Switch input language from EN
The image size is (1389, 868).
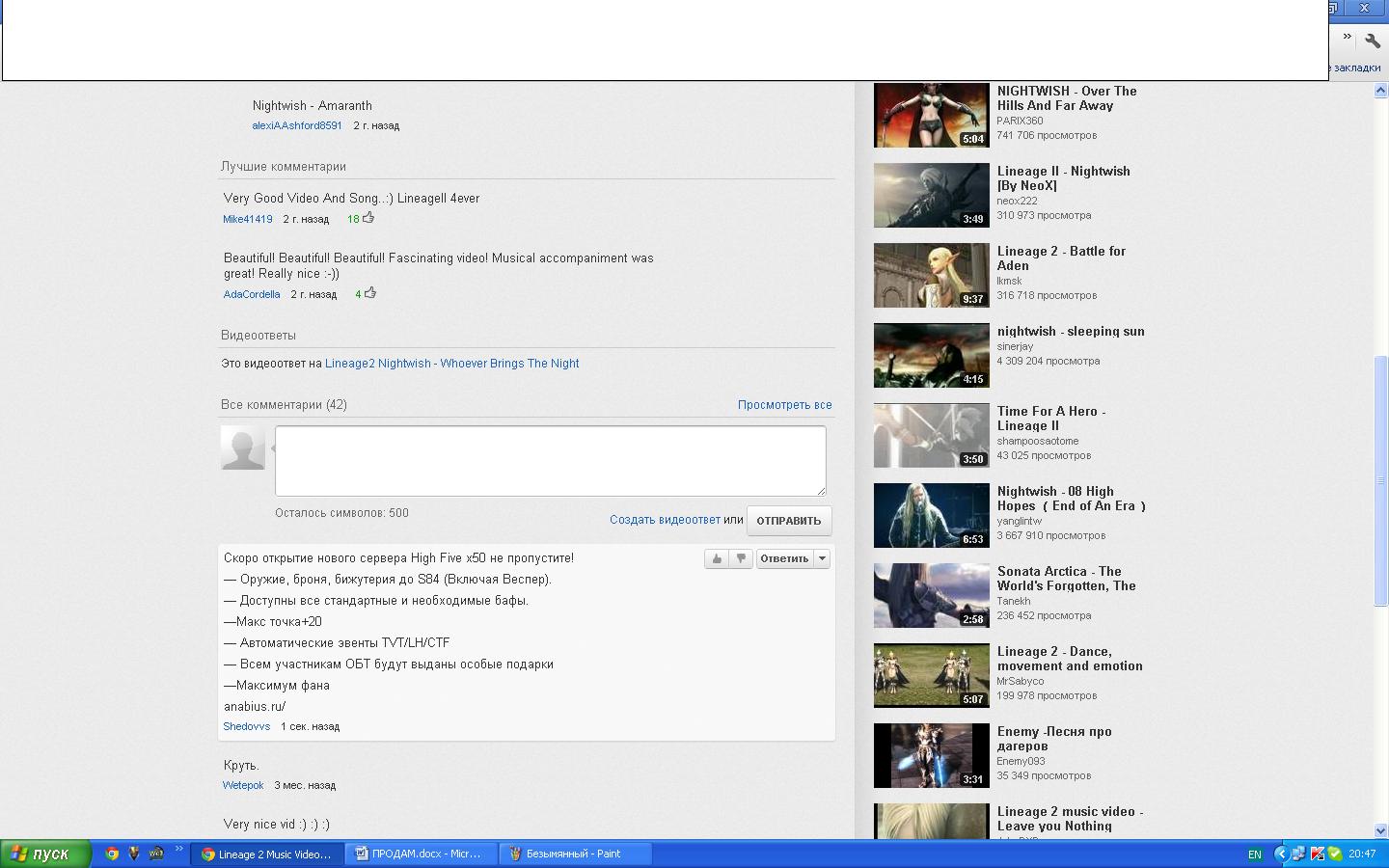tap(1255, 854)
